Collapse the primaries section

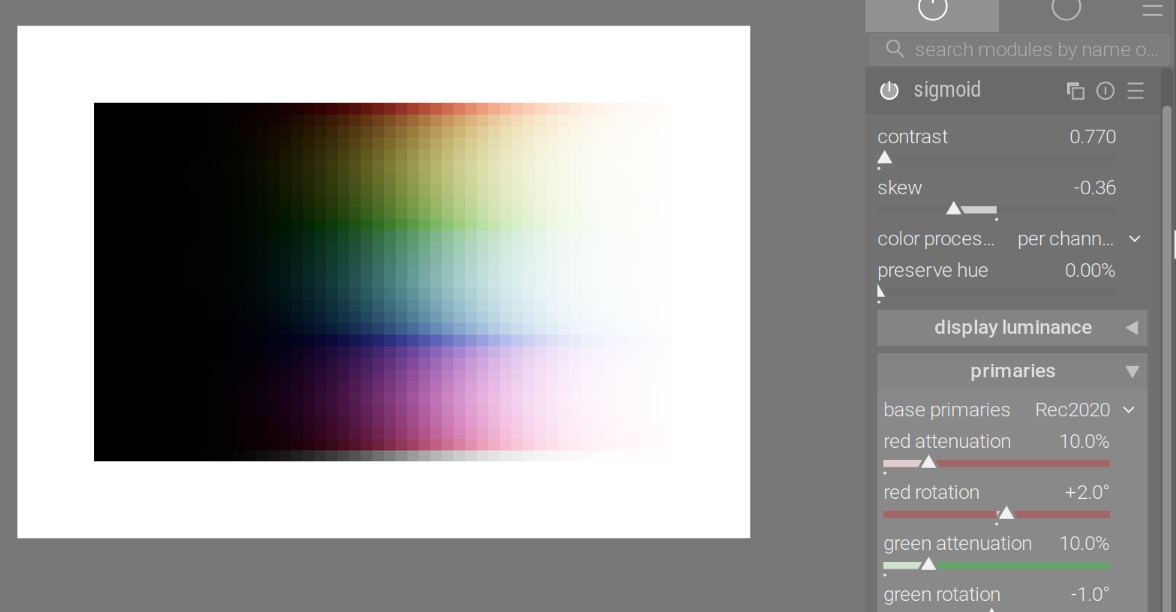1012,371
